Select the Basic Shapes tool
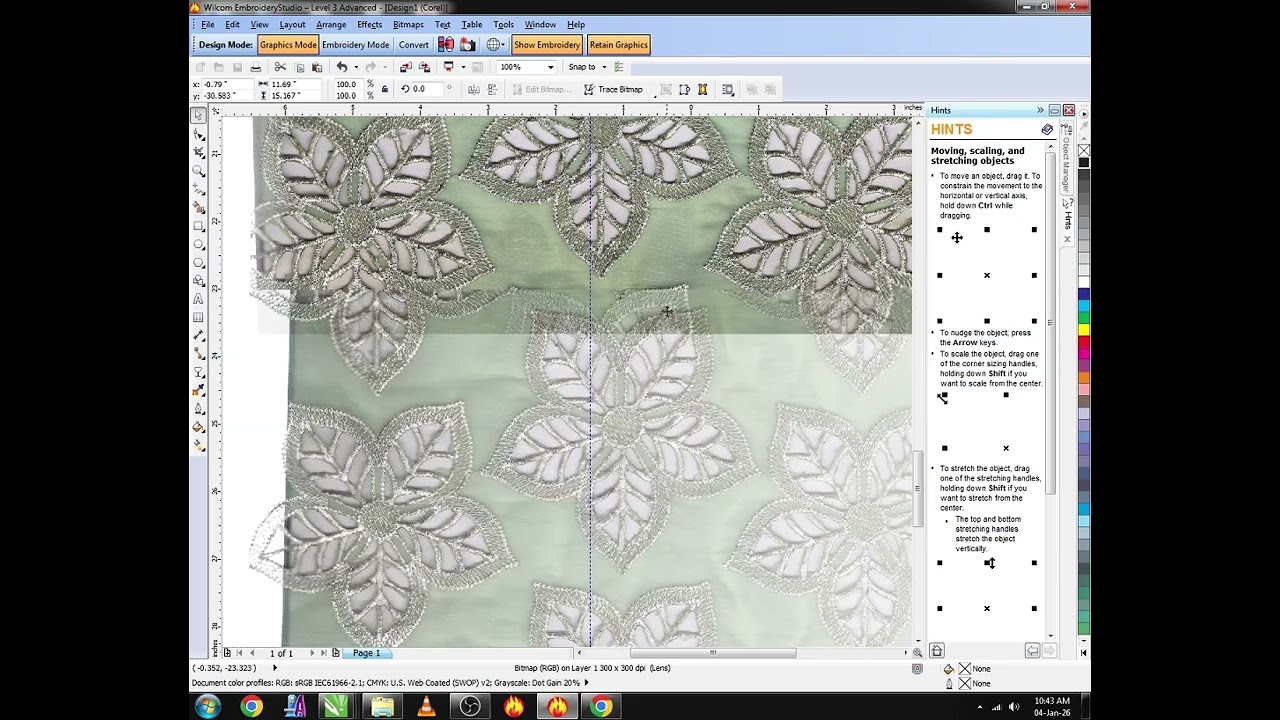Image resolution: width=1280 pixels, height=720 pixels. 199,280
